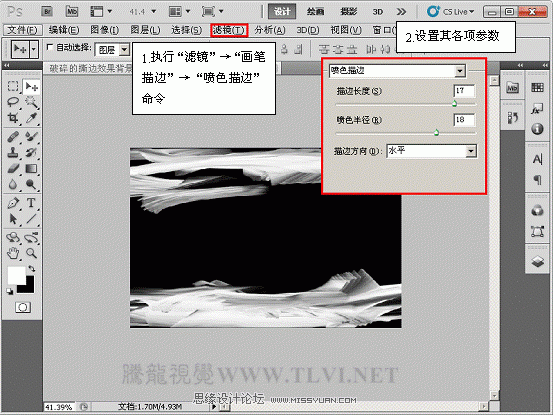Open the View Extras dropdown

pyautogui.click(x=101, y=12)
